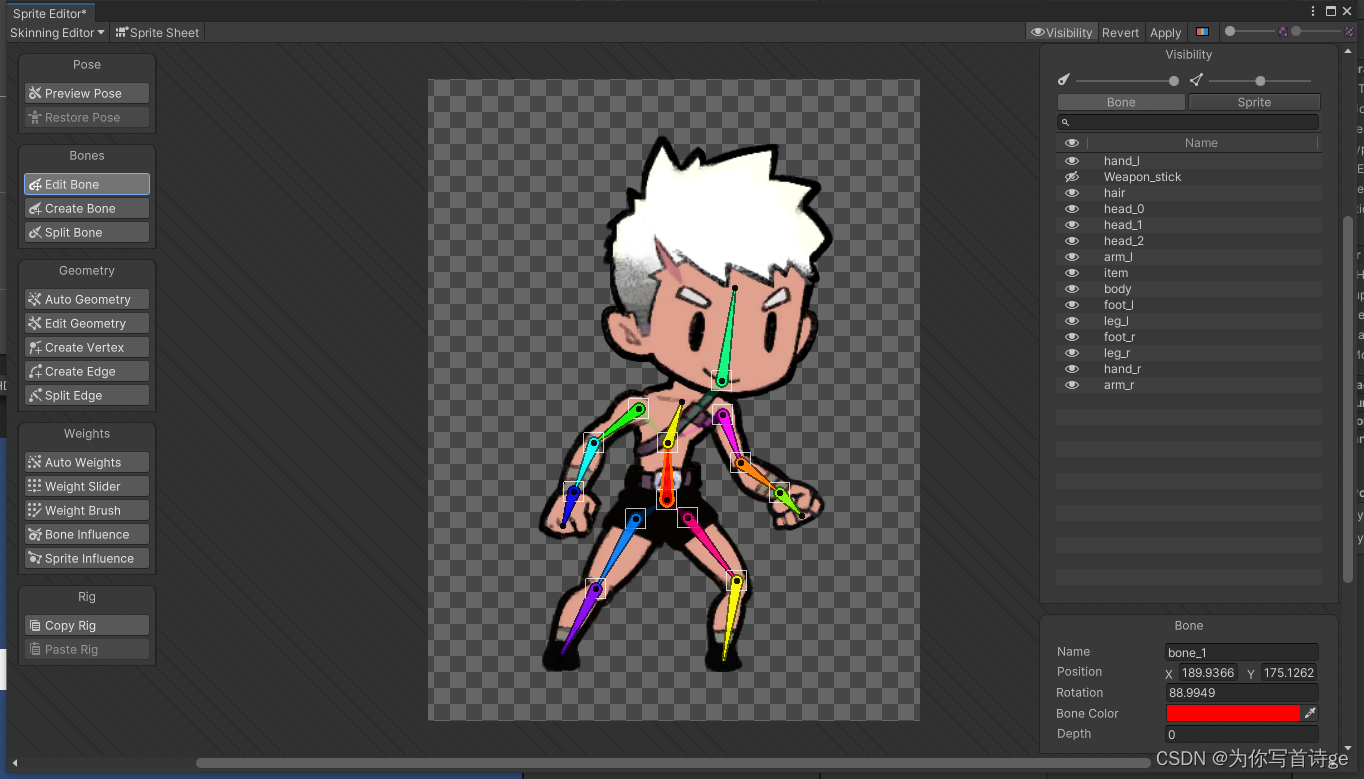Select the Edit Geometry tool
The height and width of the screenshot is (779, 1364).
pos(87,323)
